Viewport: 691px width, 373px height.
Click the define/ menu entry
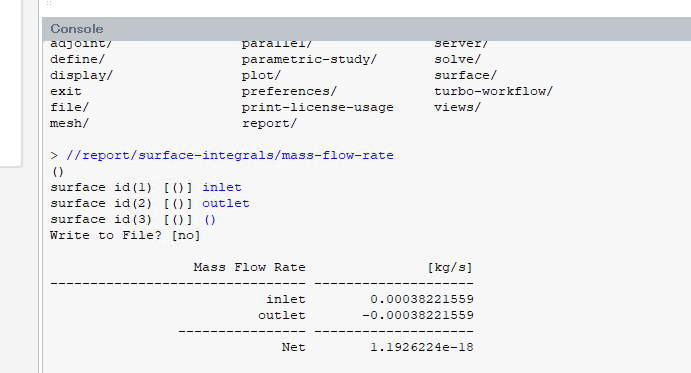tap(77, 59)
